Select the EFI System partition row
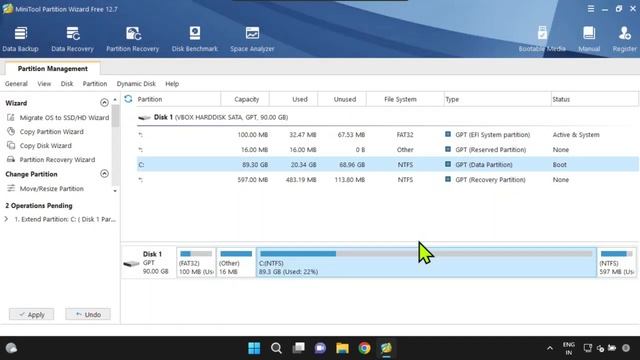Screen dimensions: 640x360 pyautogui.click(x=387, y=135)
